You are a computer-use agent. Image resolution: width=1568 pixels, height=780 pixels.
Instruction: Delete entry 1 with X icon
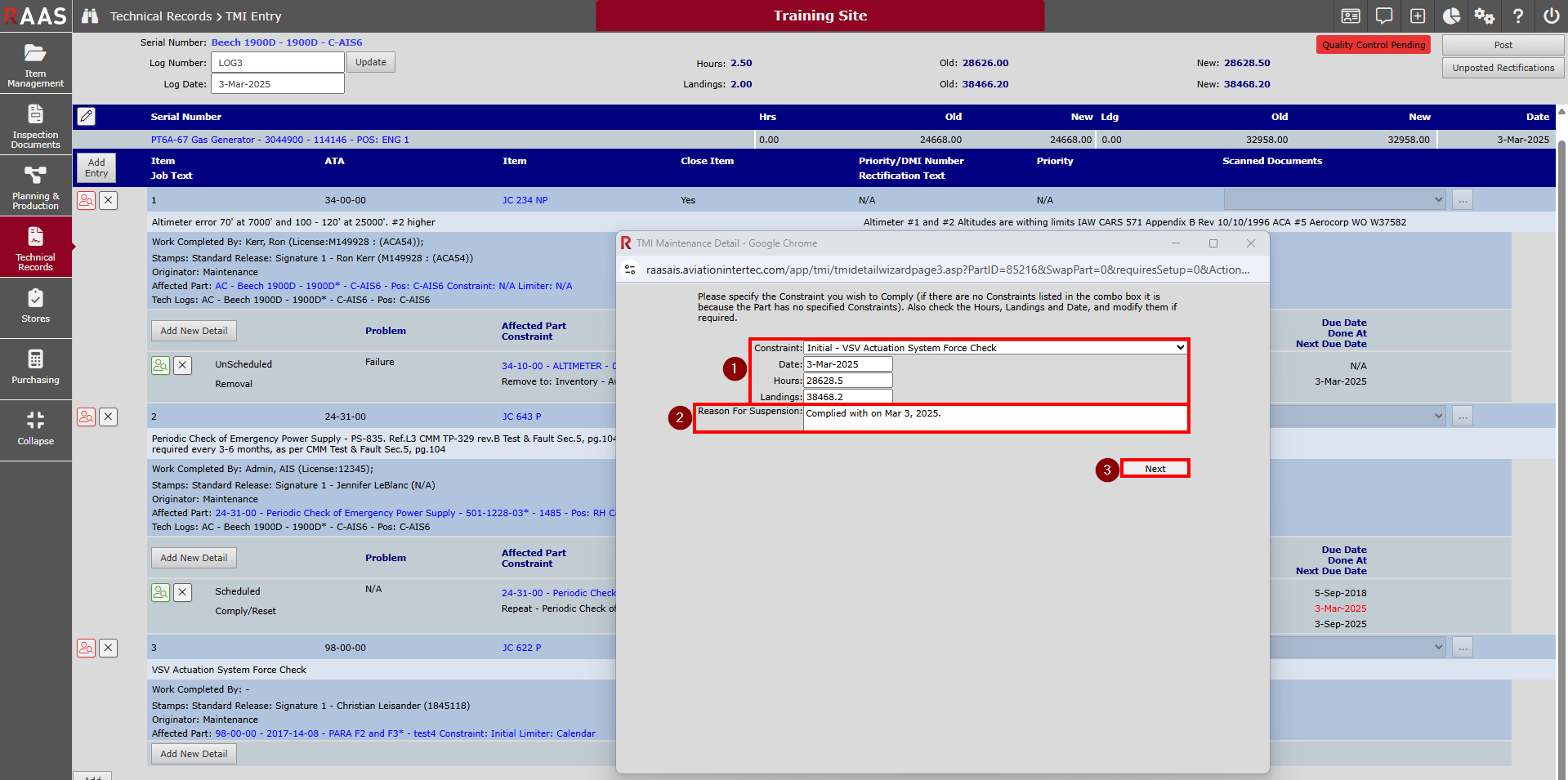(108, 201)
